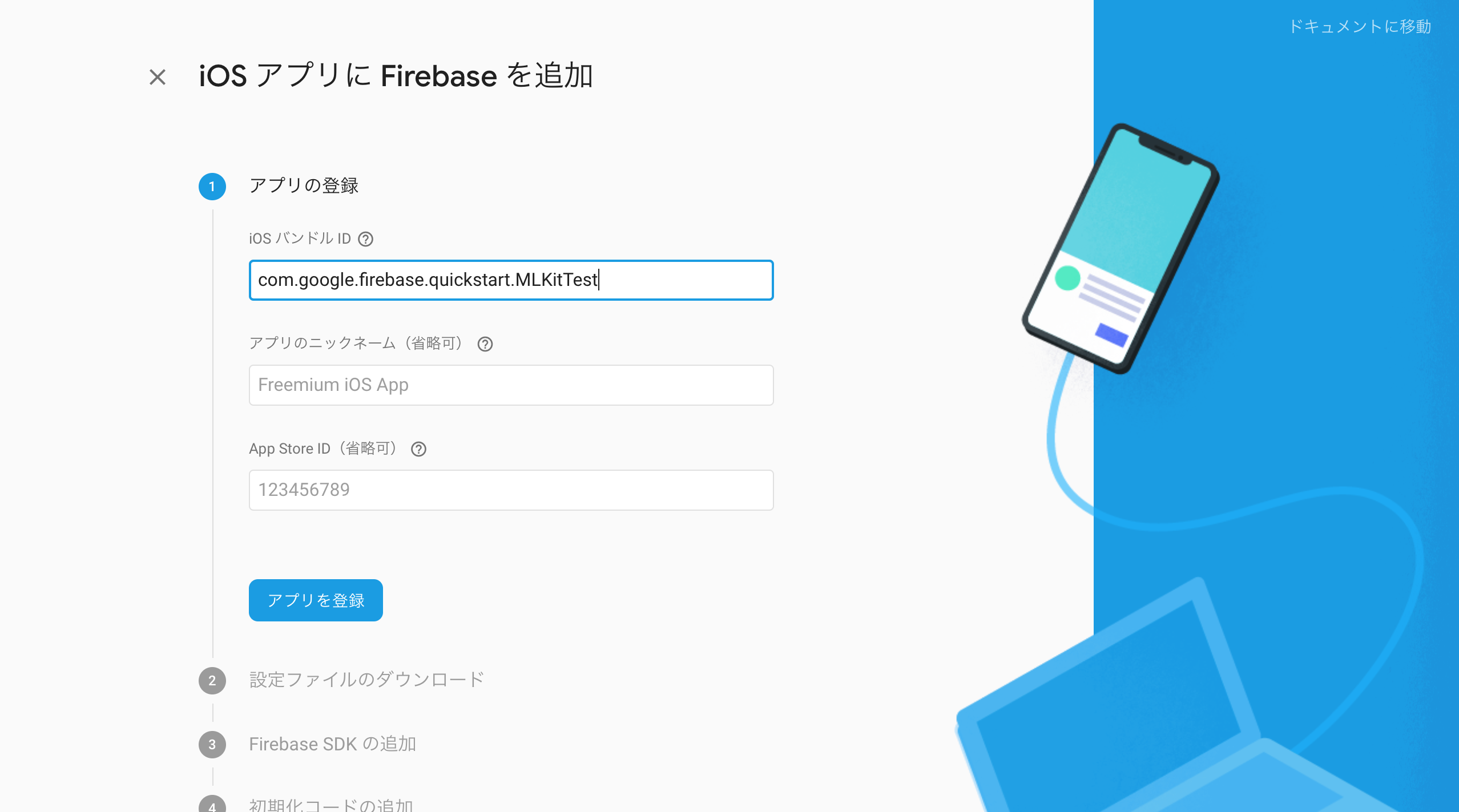Click the iOS bundle ID input field
This screenshot has width=1459, height=812.
[x=511, y=280]
